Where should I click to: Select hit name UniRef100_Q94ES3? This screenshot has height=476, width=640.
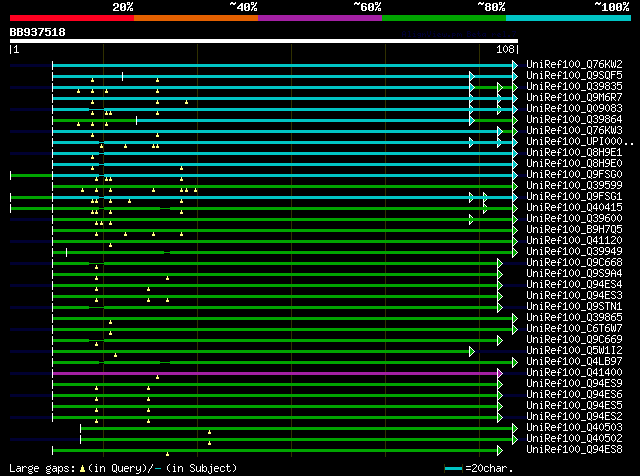[574, 296]
